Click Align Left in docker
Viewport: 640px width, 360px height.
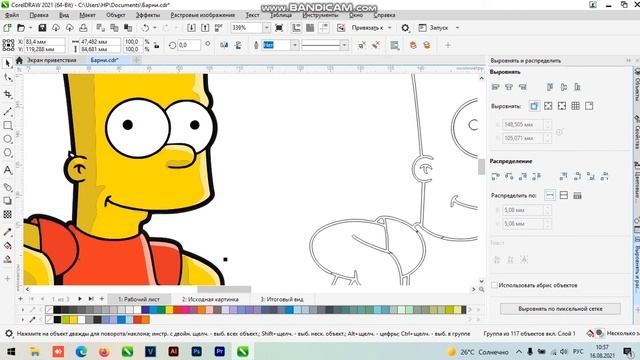tap(496, 87)
